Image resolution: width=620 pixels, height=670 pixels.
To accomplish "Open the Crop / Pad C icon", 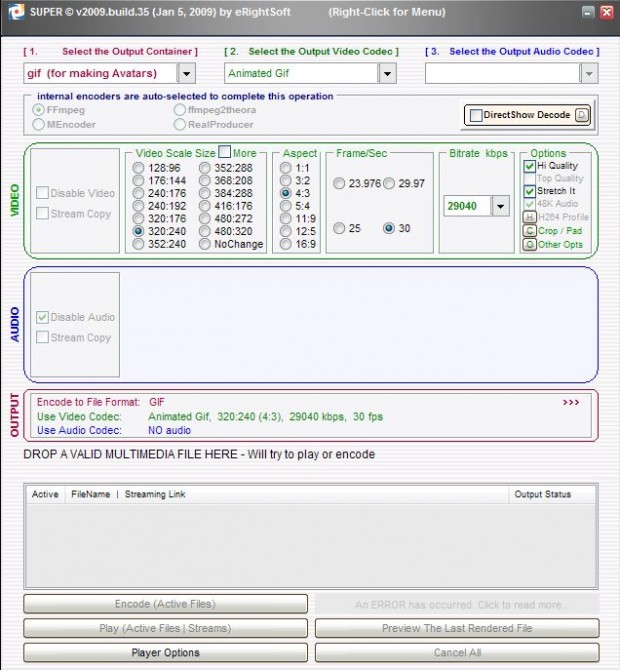I will pyautogui.click(x=529, y=231).
